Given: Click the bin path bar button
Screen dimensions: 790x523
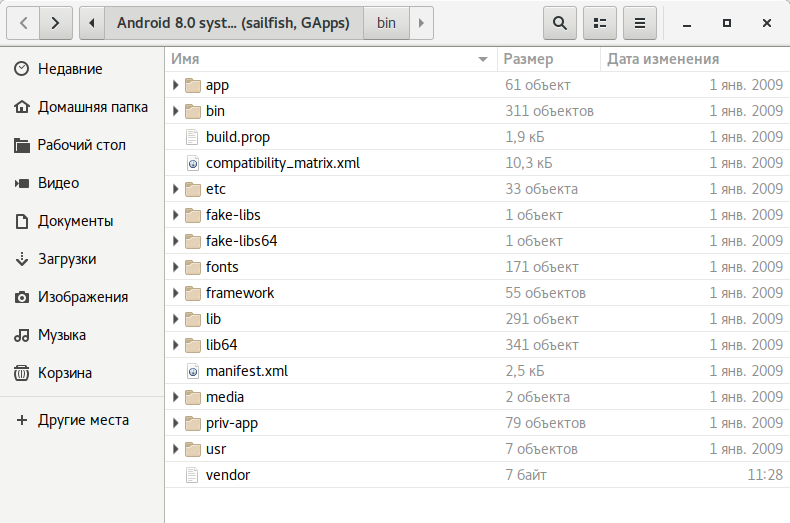Looking at the screenshot, I should (386, 23).
